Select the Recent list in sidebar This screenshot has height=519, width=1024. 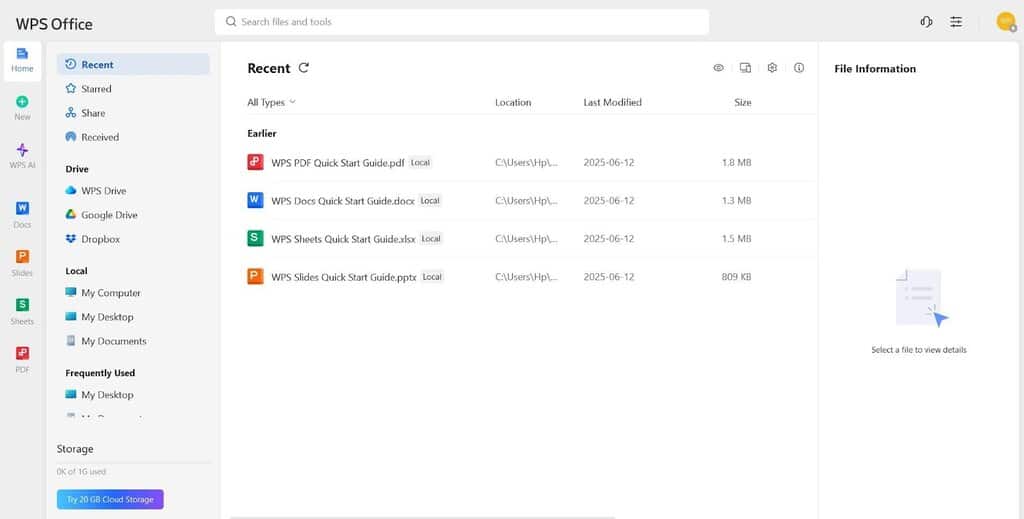point(133,64)
